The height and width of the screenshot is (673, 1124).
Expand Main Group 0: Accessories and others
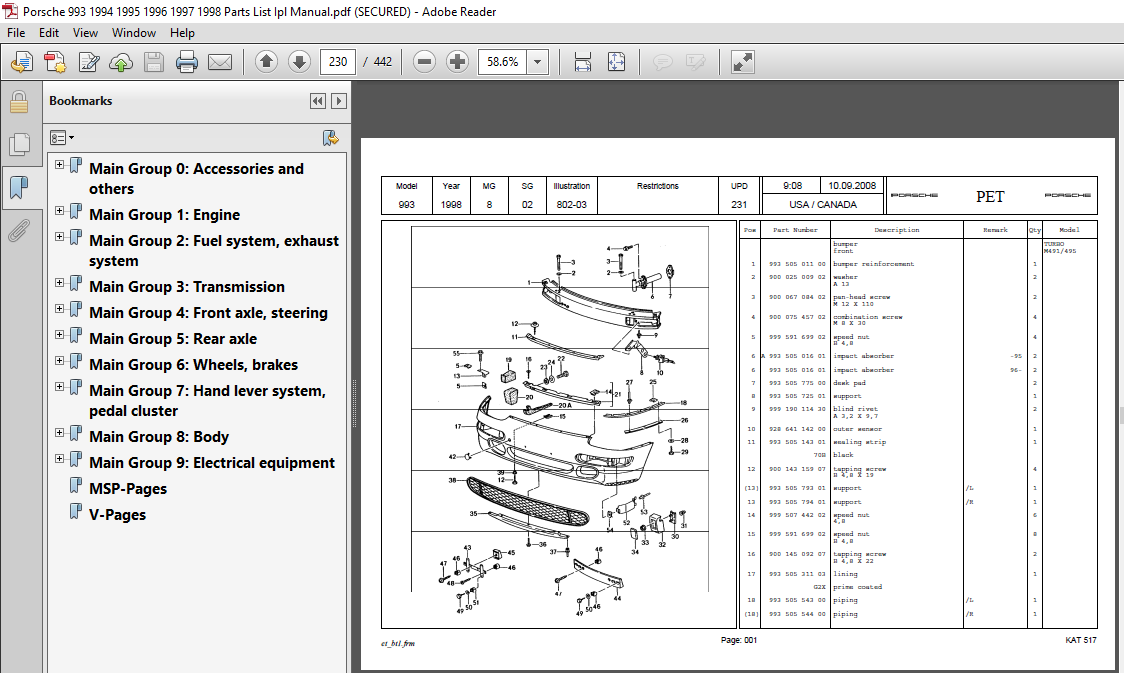pyautogui.click(x=59, y=165)
